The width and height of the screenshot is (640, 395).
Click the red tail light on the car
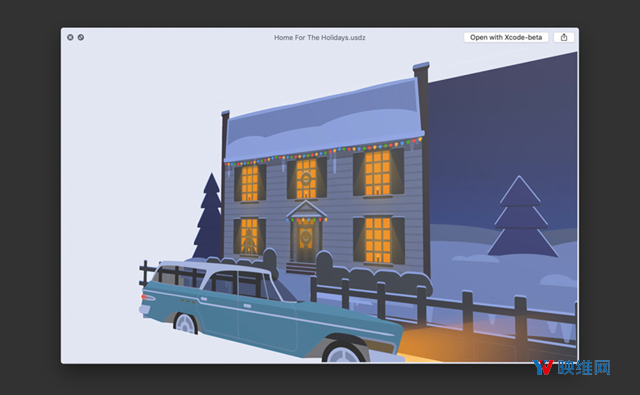click(143, 296)
